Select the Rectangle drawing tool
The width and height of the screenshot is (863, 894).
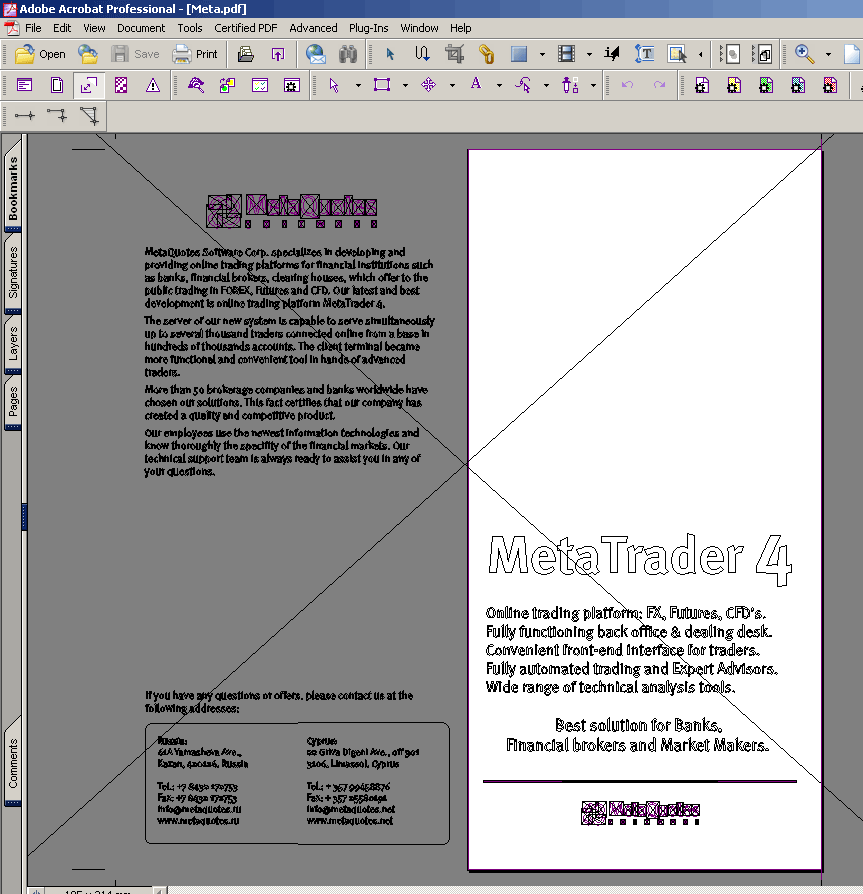click(381, 86)
